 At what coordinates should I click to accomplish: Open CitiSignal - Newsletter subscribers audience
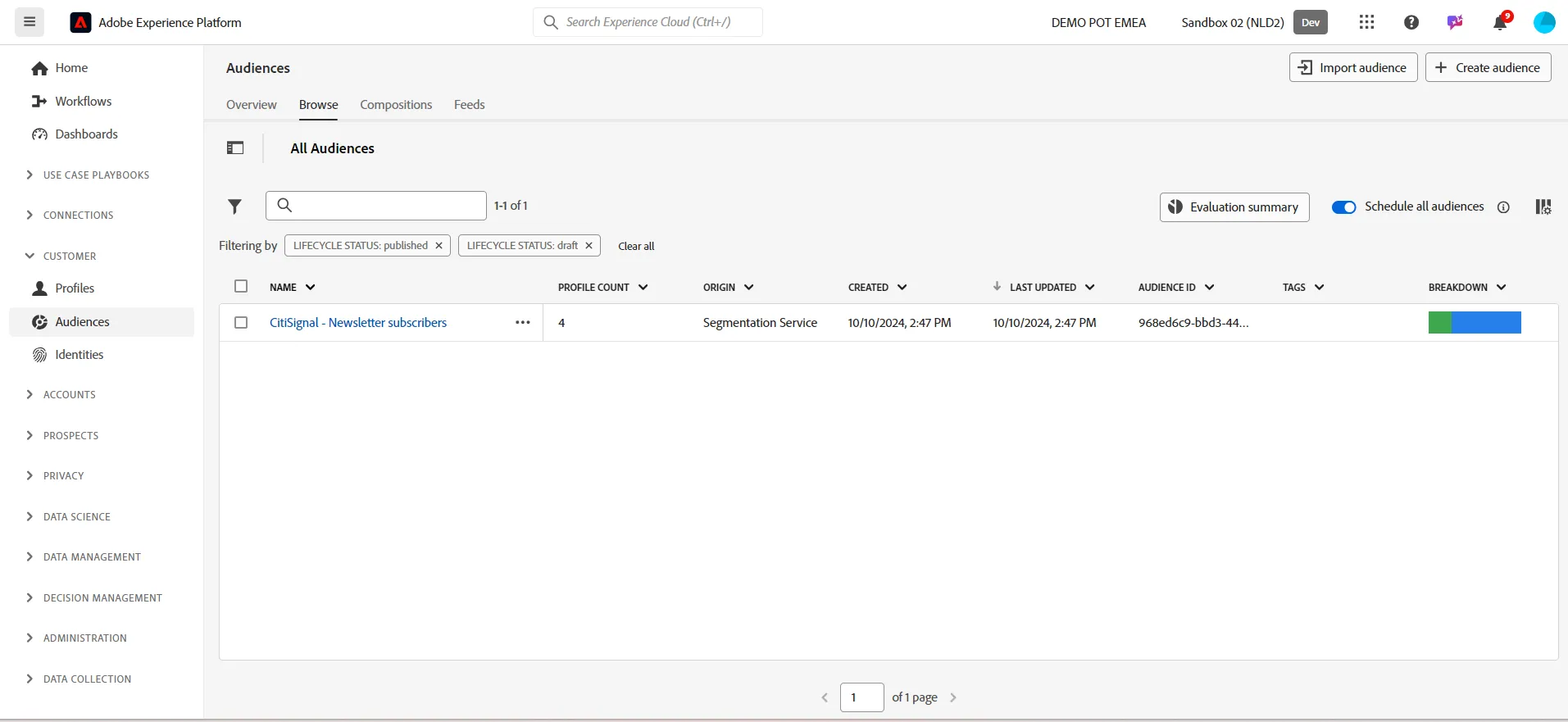click(358, 322)
